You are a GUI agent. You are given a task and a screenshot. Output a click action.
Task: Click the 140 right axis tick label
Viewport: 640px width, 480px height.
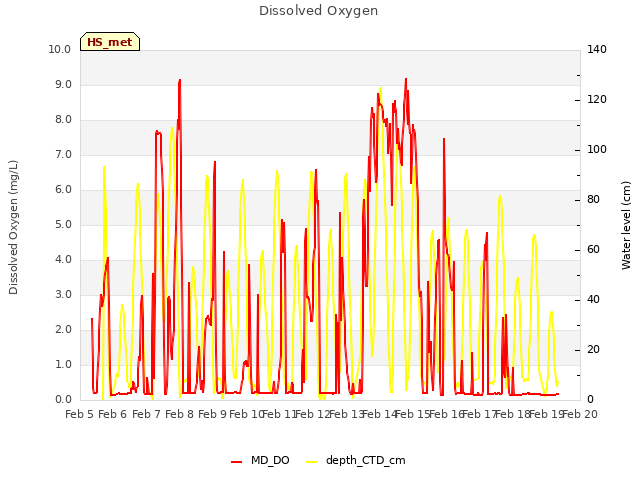597,49
